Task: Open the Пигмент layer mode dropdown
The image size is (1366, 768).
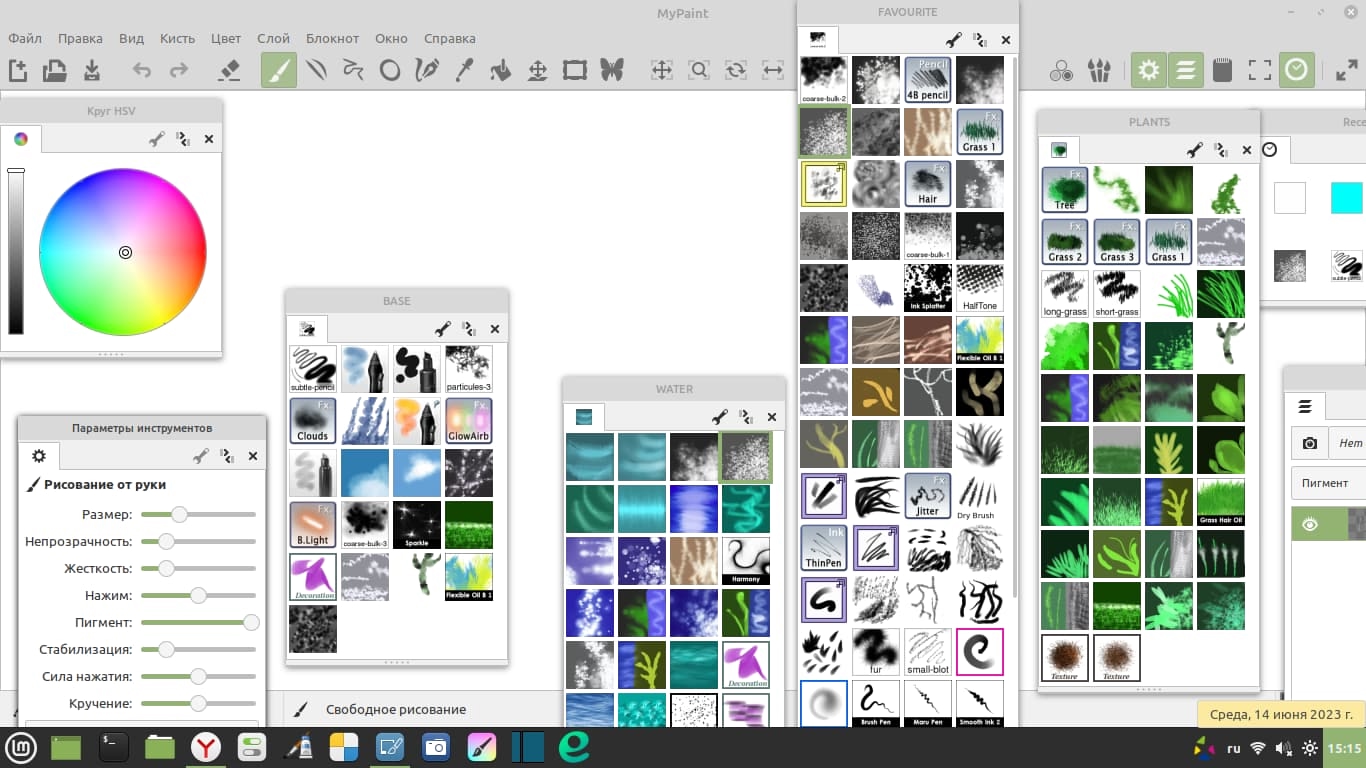Action: click(1326, 483)
